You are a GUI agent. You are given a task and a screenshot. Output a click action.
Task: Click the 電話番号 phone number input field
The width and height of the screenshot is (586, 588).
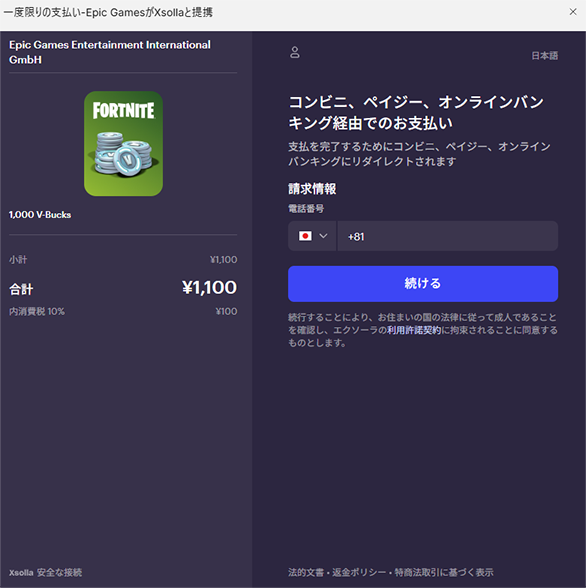coord(448,236)
